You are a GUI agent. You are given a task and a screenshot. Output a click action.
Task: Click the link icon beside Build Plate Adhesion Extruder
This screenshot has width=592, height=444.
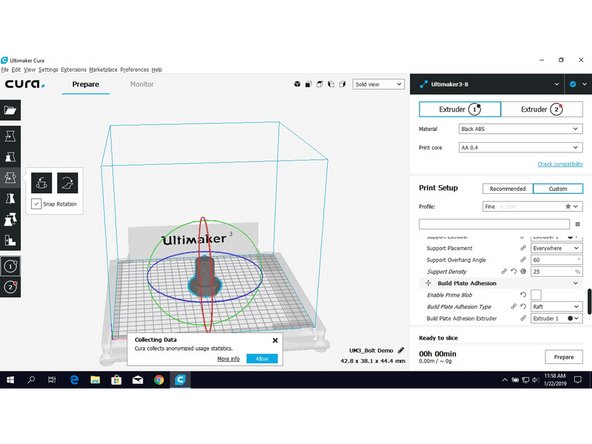523,318
